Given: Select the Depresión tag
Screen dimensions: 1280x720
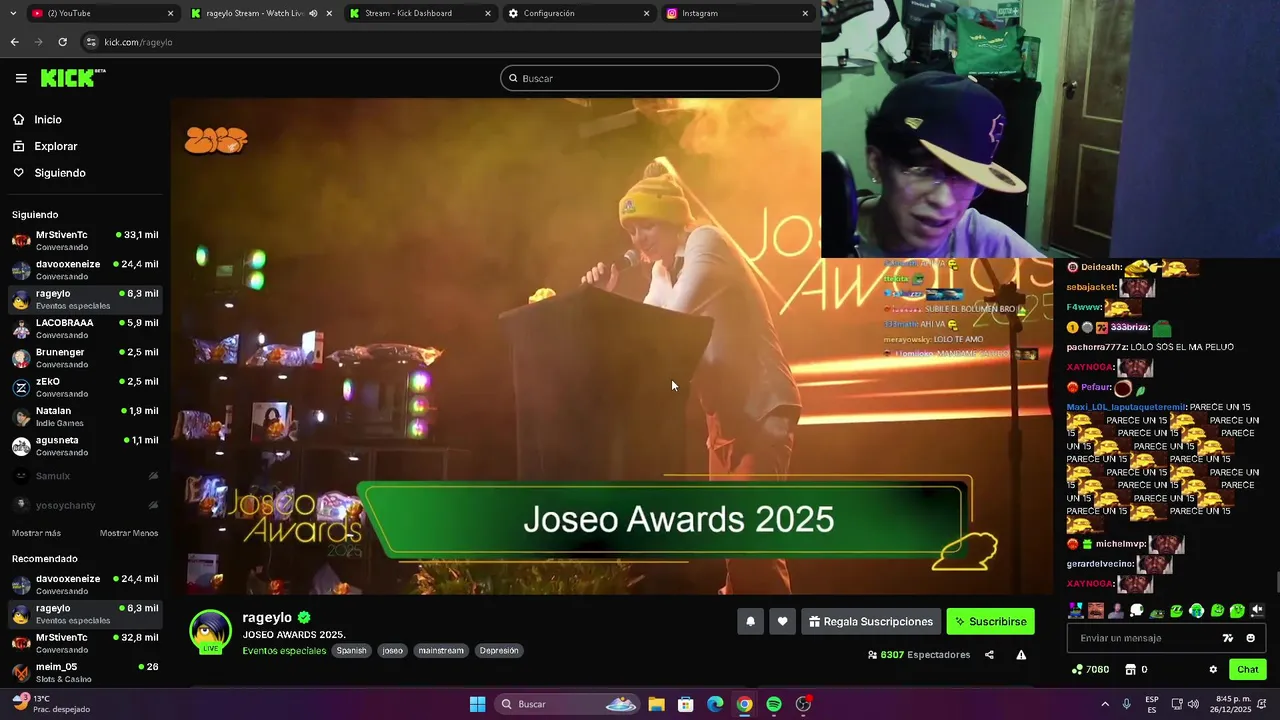Looking at the screenshot, I should [x=499, y=650].
